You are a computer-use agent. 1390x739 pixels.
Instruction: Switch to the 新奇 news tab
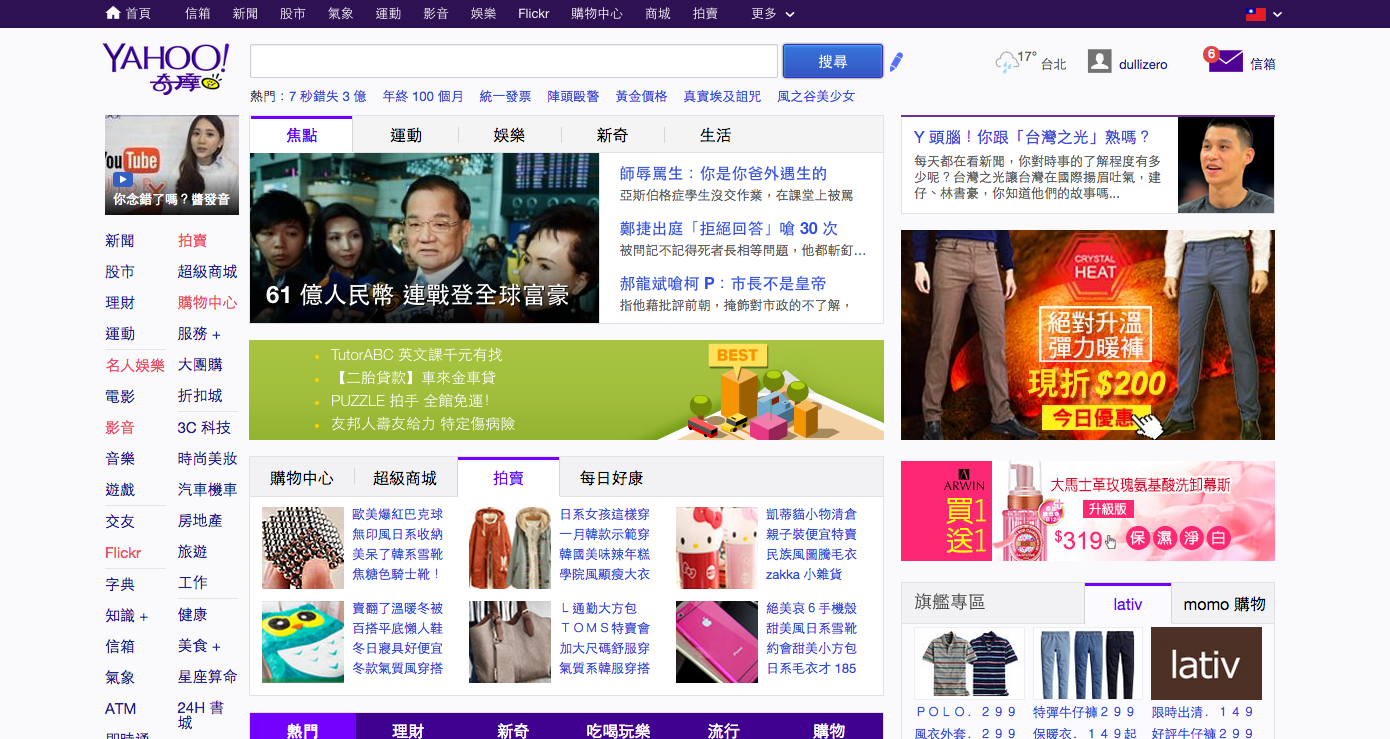pos(612,135)
